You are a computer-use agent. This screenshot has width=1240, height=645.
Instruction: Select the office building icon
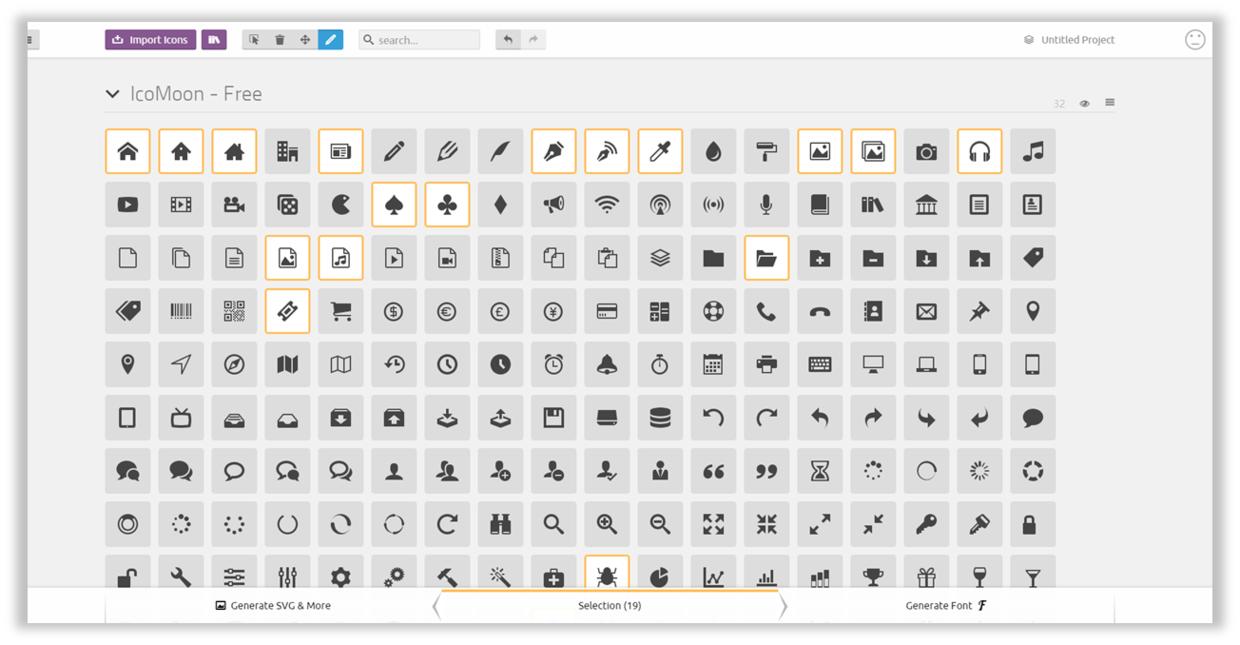pos(287,152)
